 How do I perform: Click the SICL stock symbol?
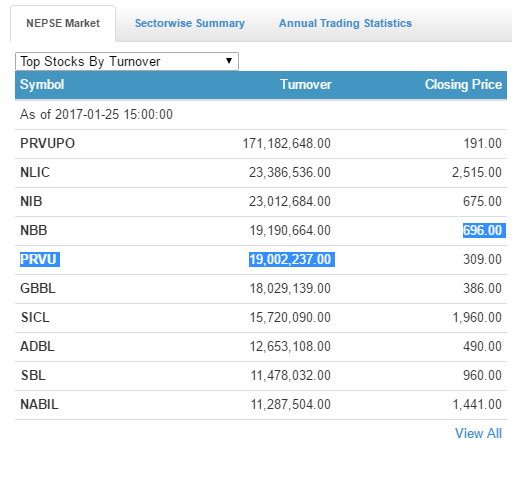tap(35, 317)
